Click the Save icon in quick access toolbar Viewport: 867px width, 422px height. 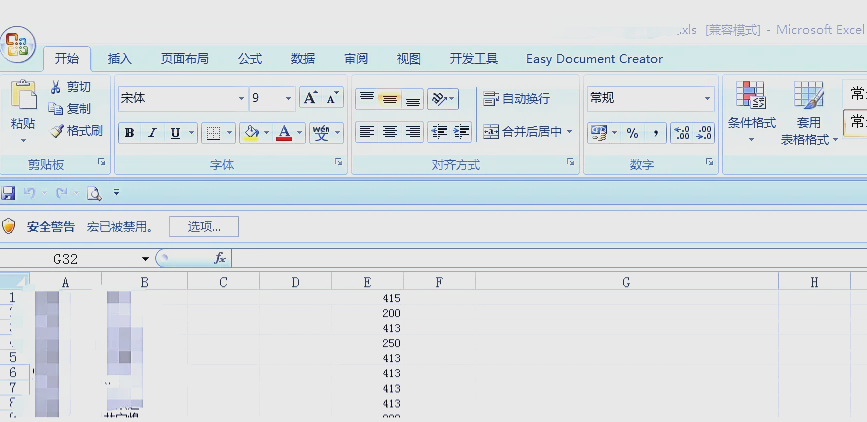[x=9, y=193]
